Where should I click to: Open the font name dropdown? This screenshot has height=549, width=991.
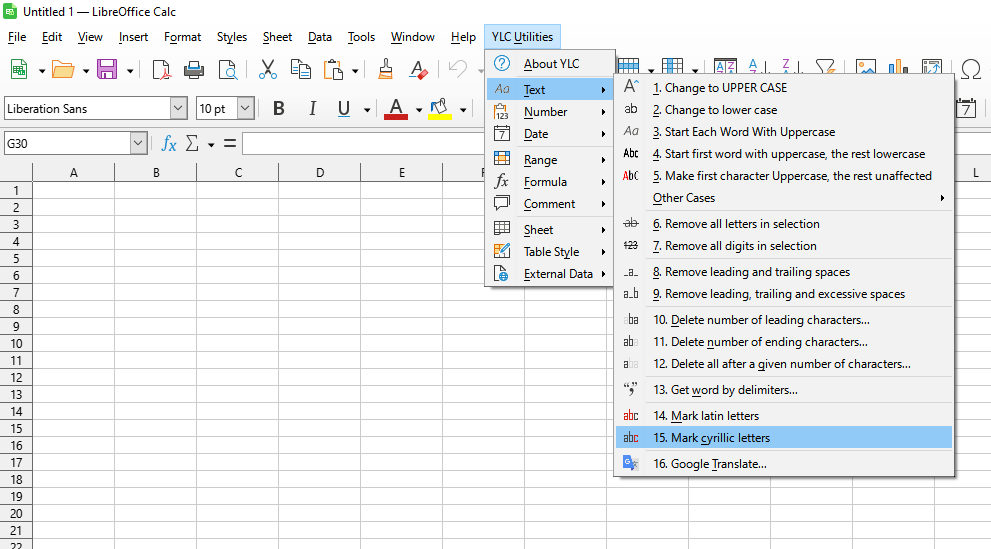179,108
